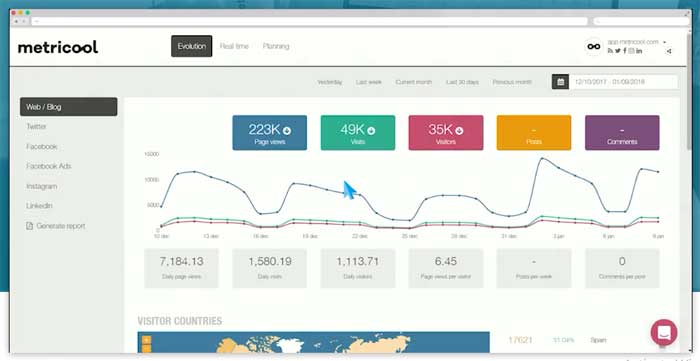Open the Facebook section in sidebar
The height and width of the screenshot is (361, 700).
click(42, 146)
